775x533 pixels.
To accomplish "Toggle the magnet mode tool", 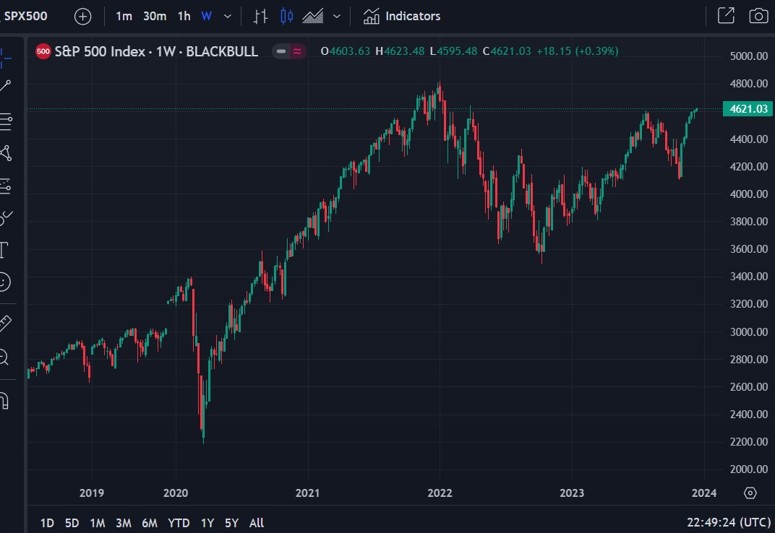I will click(5, 401).
